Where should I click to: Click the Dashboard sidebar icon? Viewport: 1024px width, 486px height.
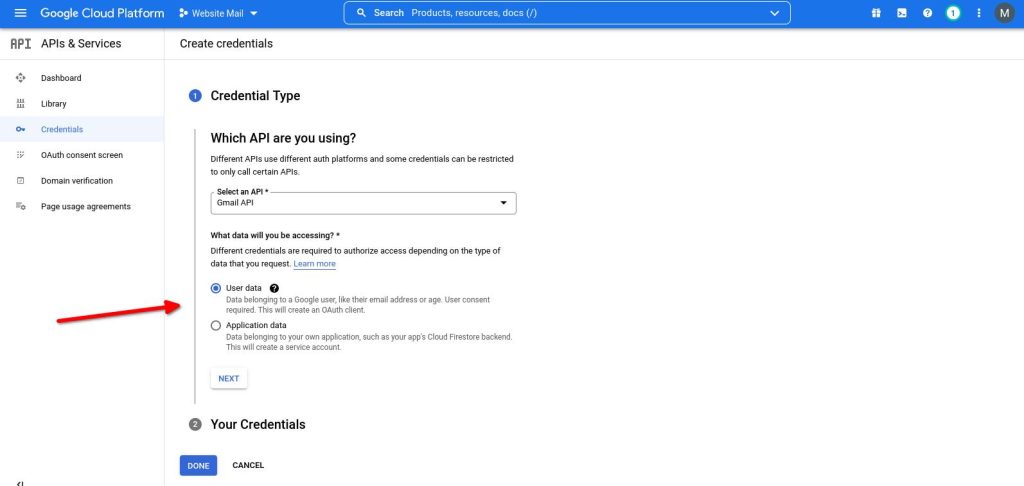20,78
